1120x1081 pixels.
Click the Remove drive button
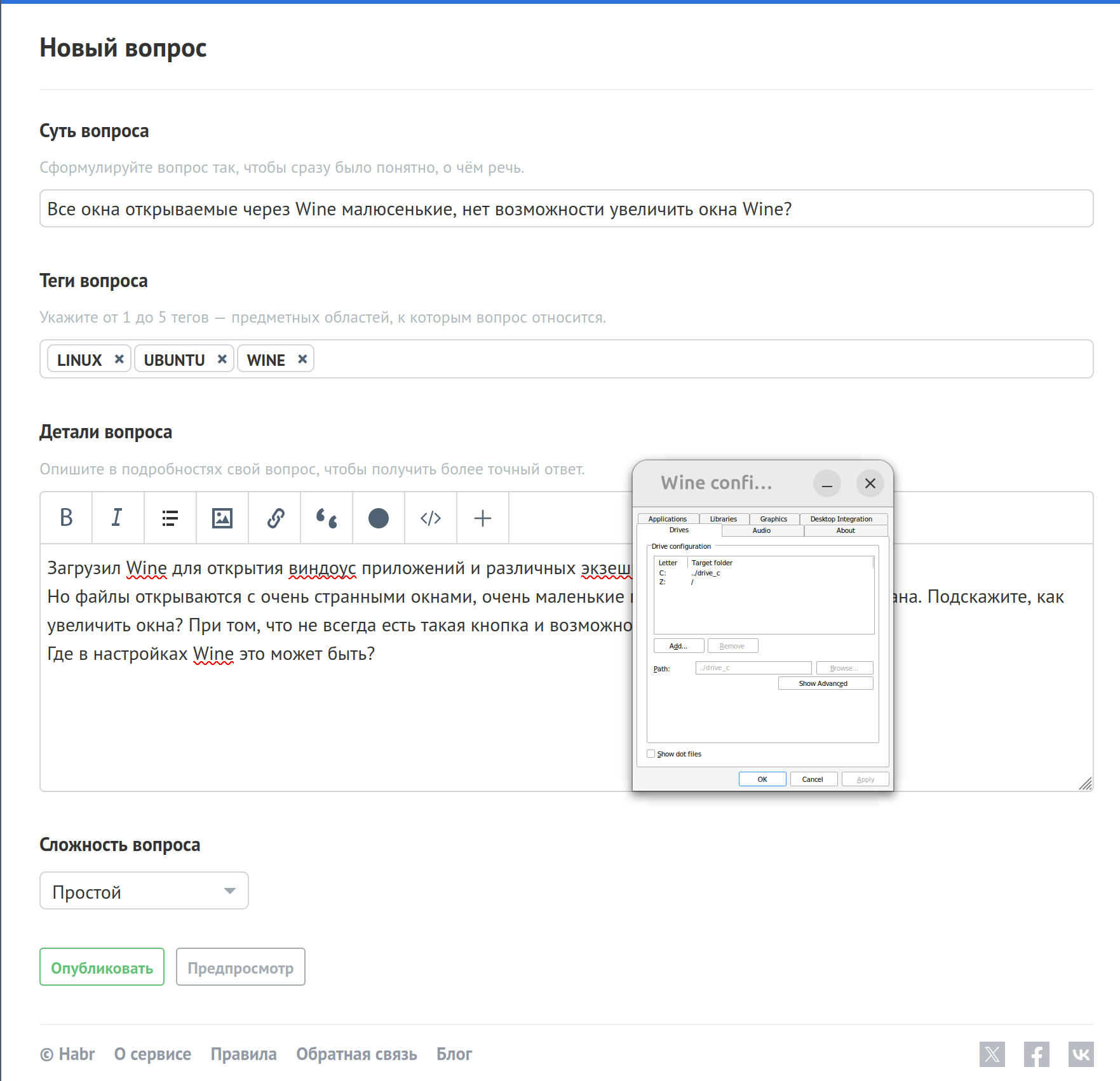732,646
